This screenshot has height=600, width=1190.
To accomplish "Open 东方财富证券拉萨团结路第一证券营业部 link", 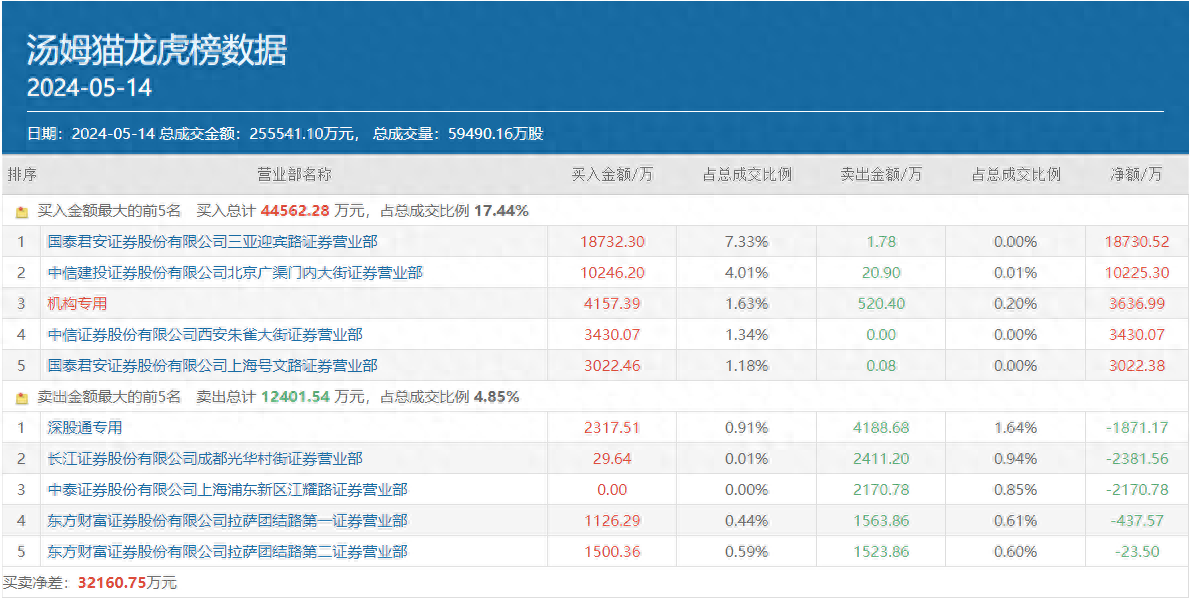I will click(x=227, y=520).
